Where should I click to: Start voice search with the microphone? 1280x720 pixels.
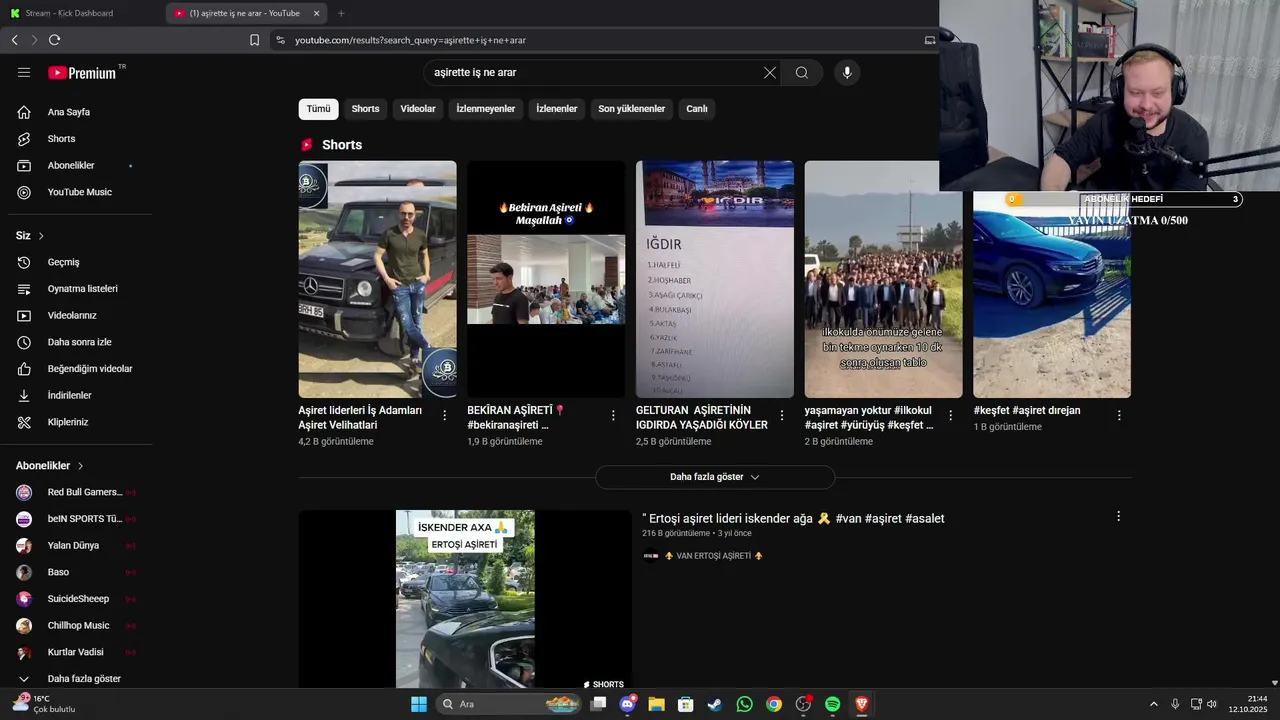847,72
